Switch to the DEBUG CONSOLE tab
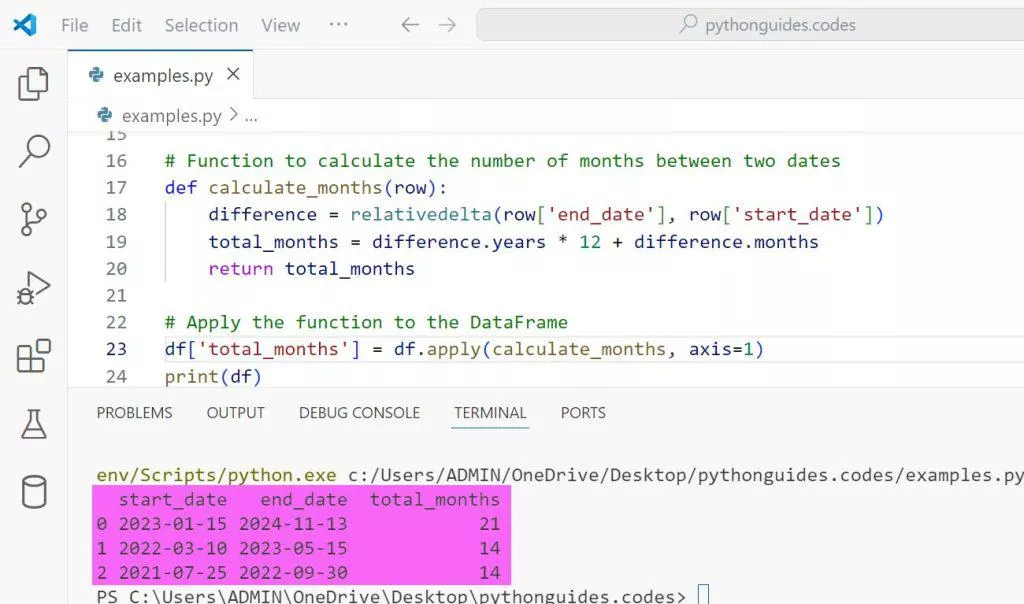 pyautogui.click(x=359, y=412)
